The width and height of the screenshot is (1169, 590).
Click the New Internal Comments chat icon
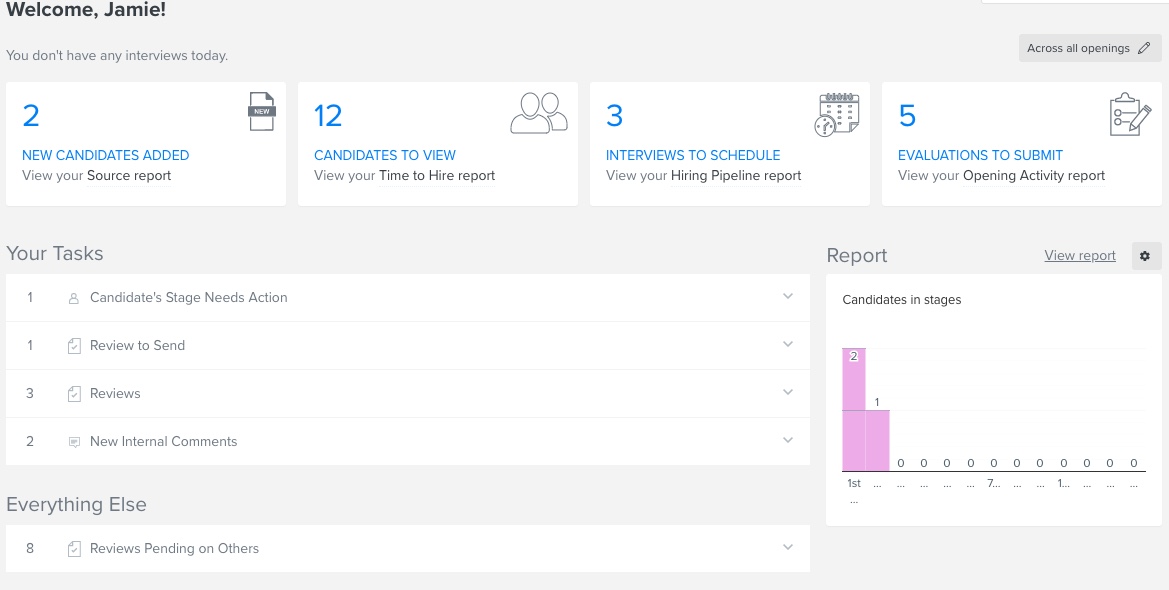point(74,442)
